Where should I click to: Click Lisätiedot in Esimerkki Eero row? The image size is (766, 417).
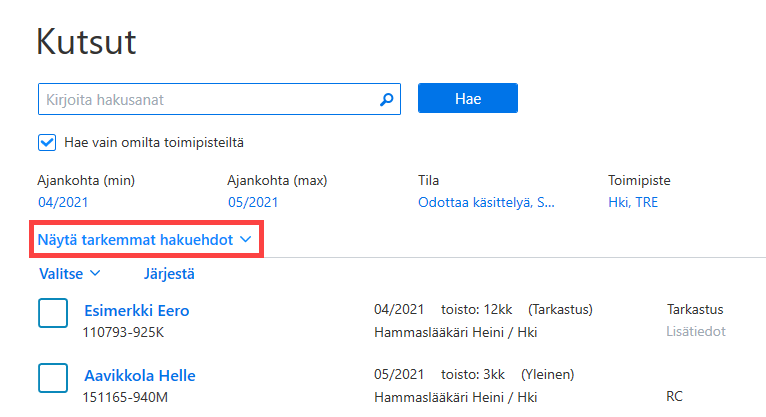click(x=696, y=332)
